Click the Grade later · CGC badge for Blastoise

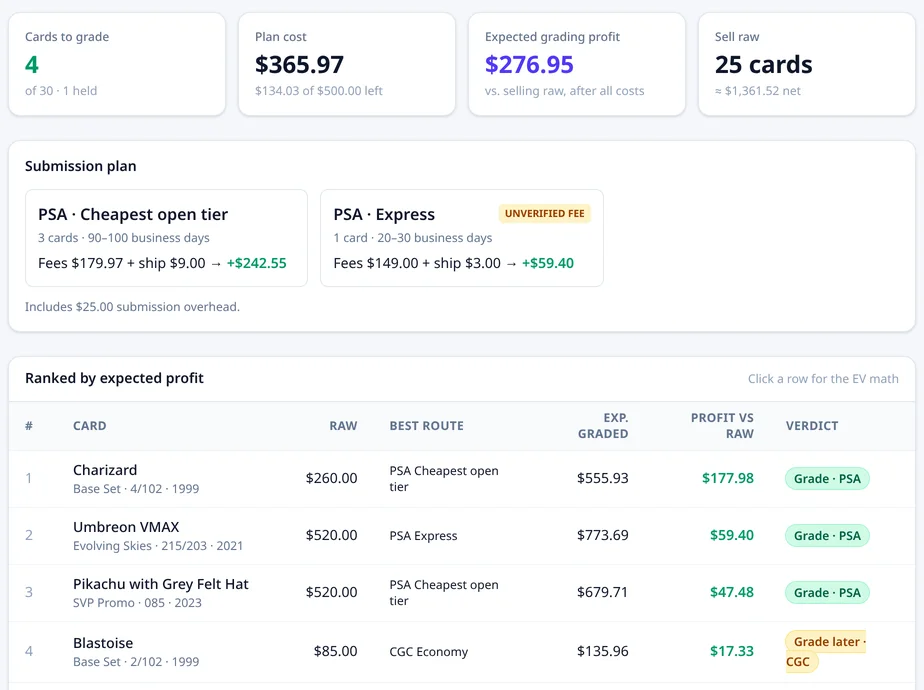(826, 651)
